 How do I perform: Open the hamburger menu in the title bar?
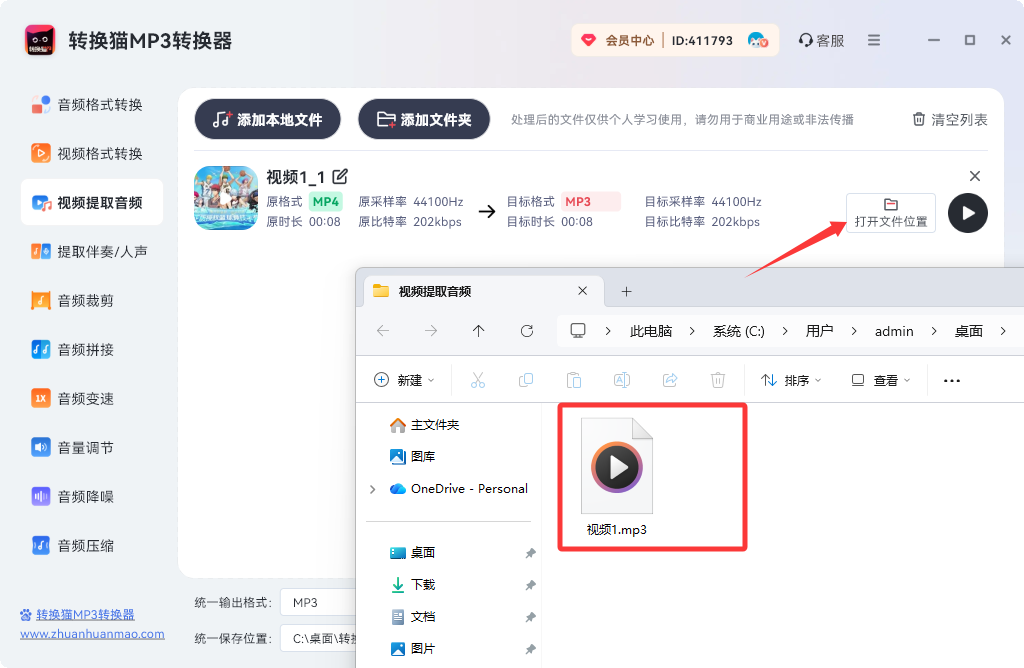[x=873, y=39]
